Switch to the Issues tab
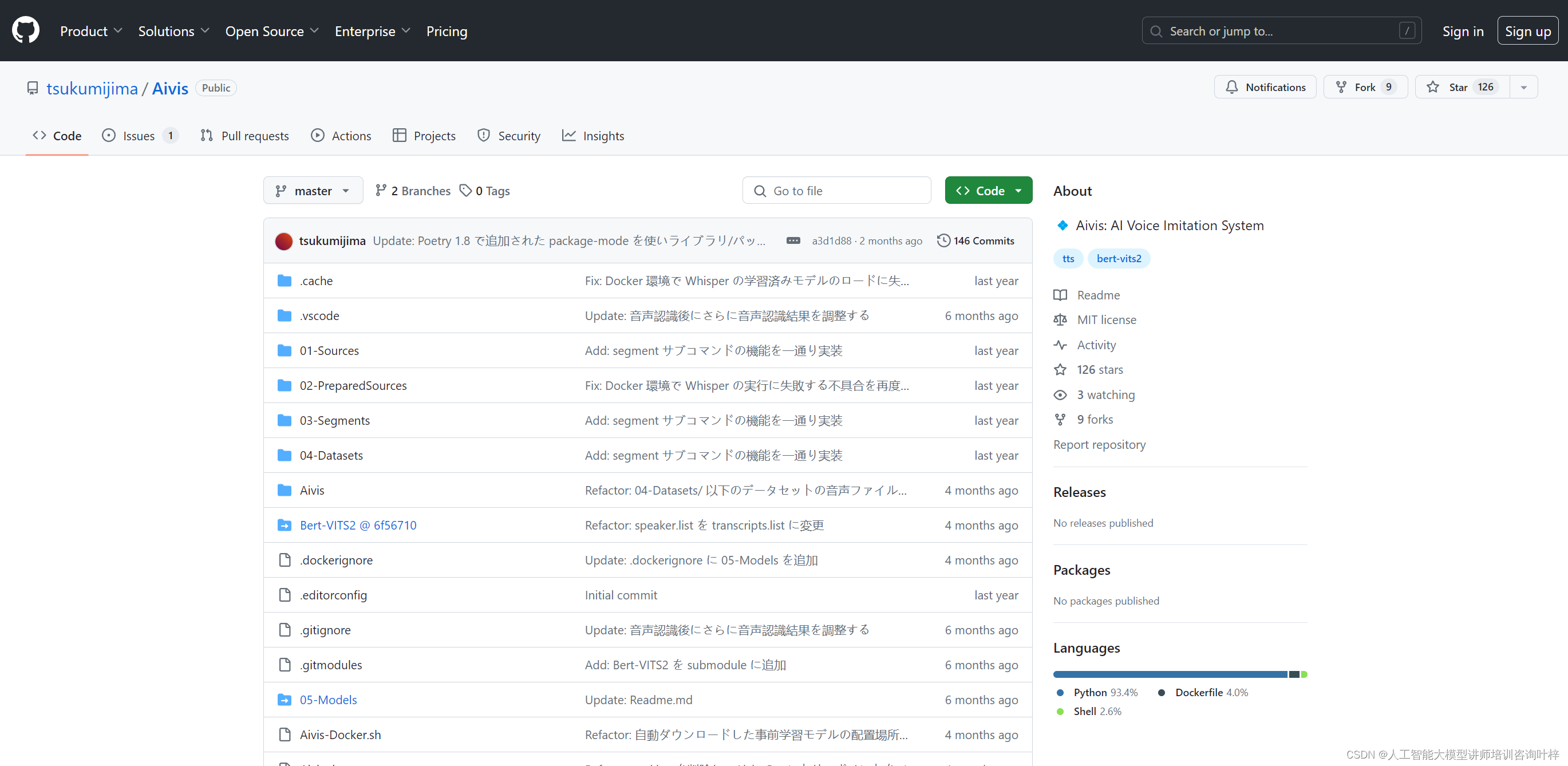This screenshot has height=766, width=1568. point(139,136)
